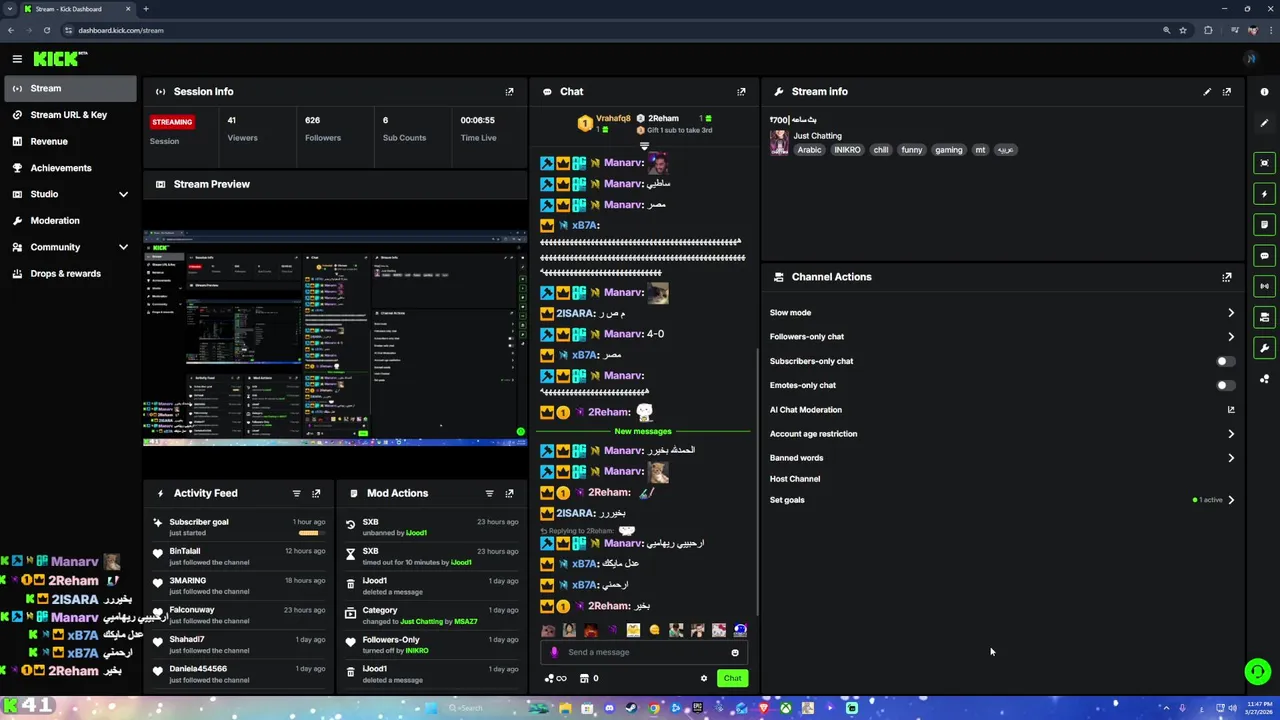
Task: Open Account age restriction settings
Action: (1002, 434)
